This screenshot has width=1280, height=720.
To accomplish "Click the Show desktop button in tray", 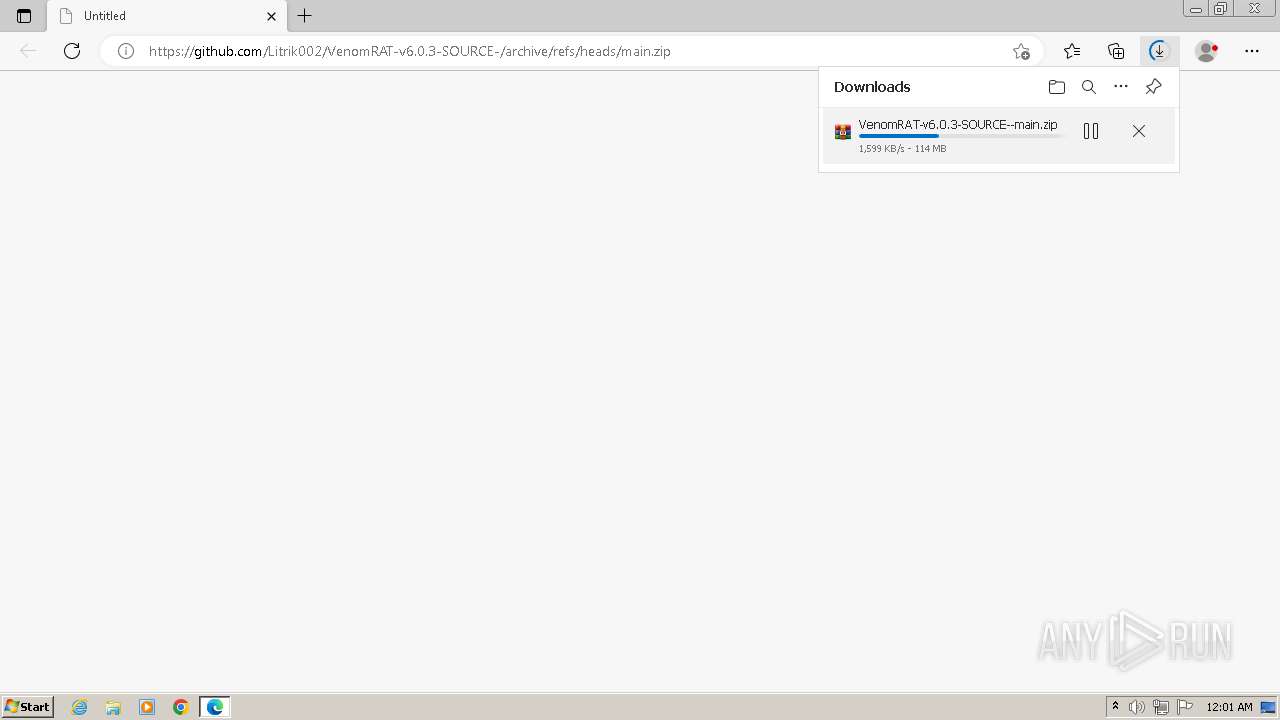I will [1268, 707].
